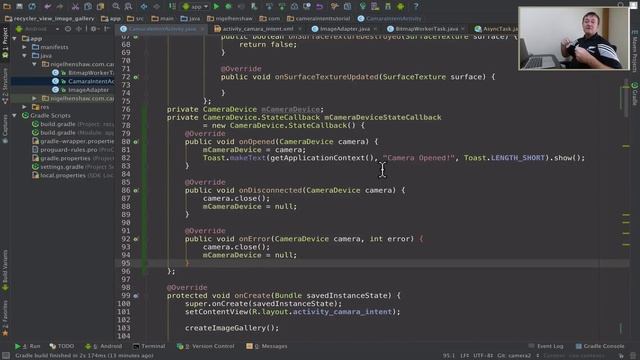The image size is (640, 360).
Task: Close the CamaraIntentActivity.java tab
Action: (202, 29)
